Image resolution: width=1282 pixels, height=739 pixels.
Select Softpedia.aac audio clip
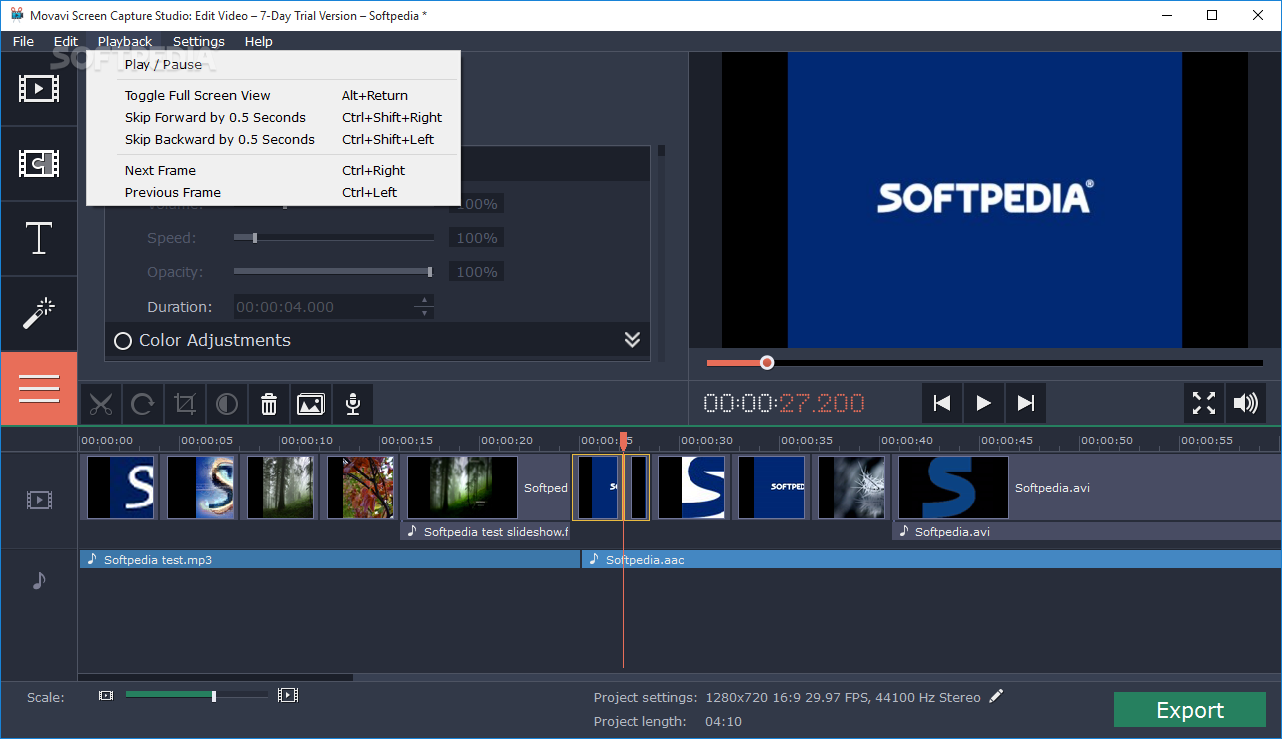[931, 559]
